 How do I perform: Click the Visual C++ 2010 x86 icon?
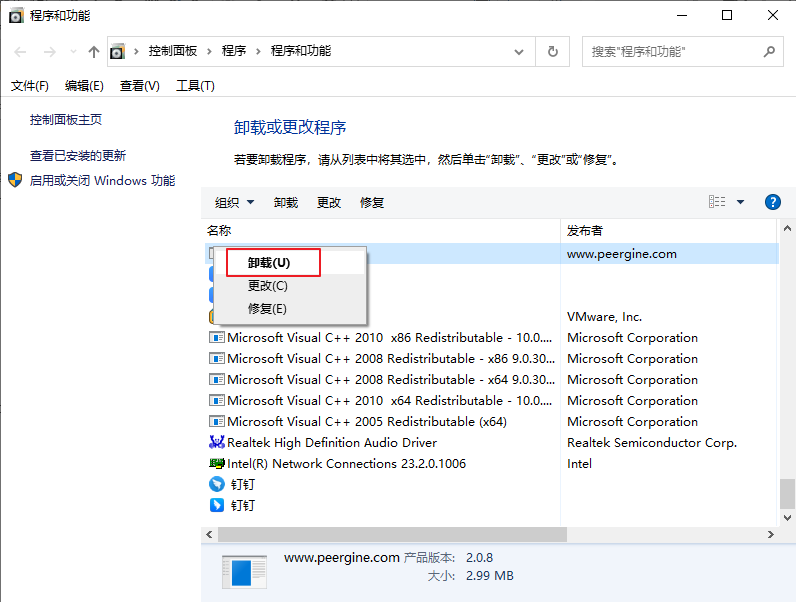pos(217,338)
